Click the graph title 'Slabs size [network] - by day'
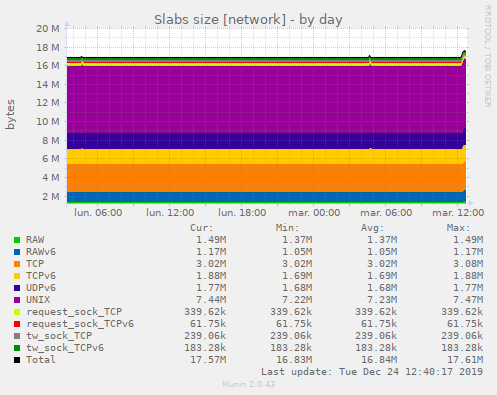Screen dimensions: 497x395 [248, 19]
